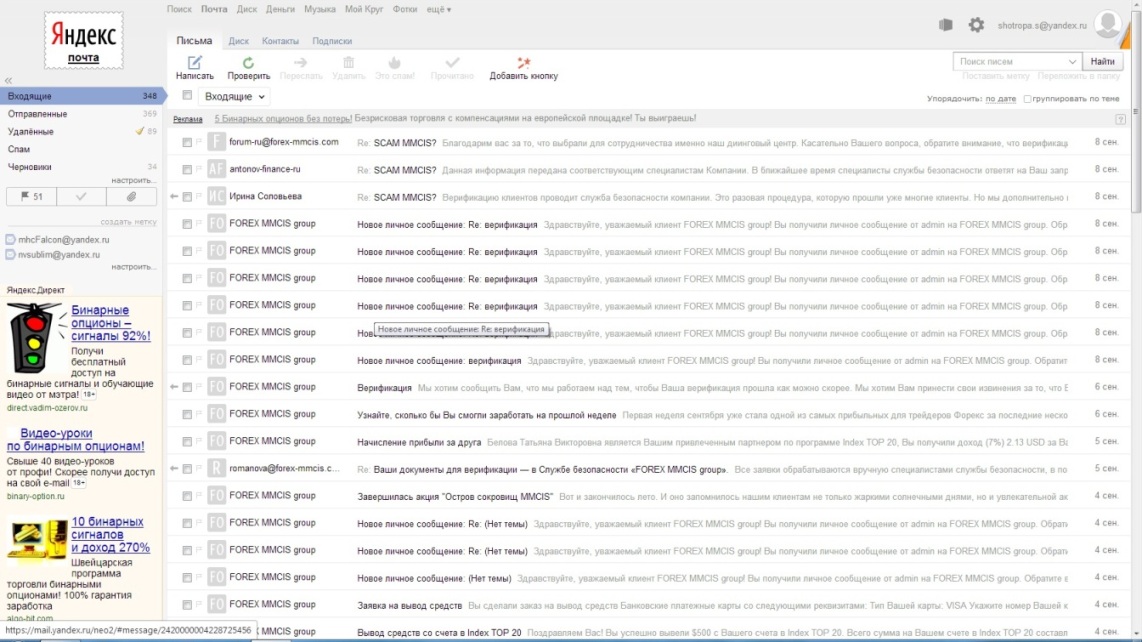Open the Входящие folder with 348 letters
Image resolution: width=1142 pixels, height=642 pixels.
(x=82, y=96)
